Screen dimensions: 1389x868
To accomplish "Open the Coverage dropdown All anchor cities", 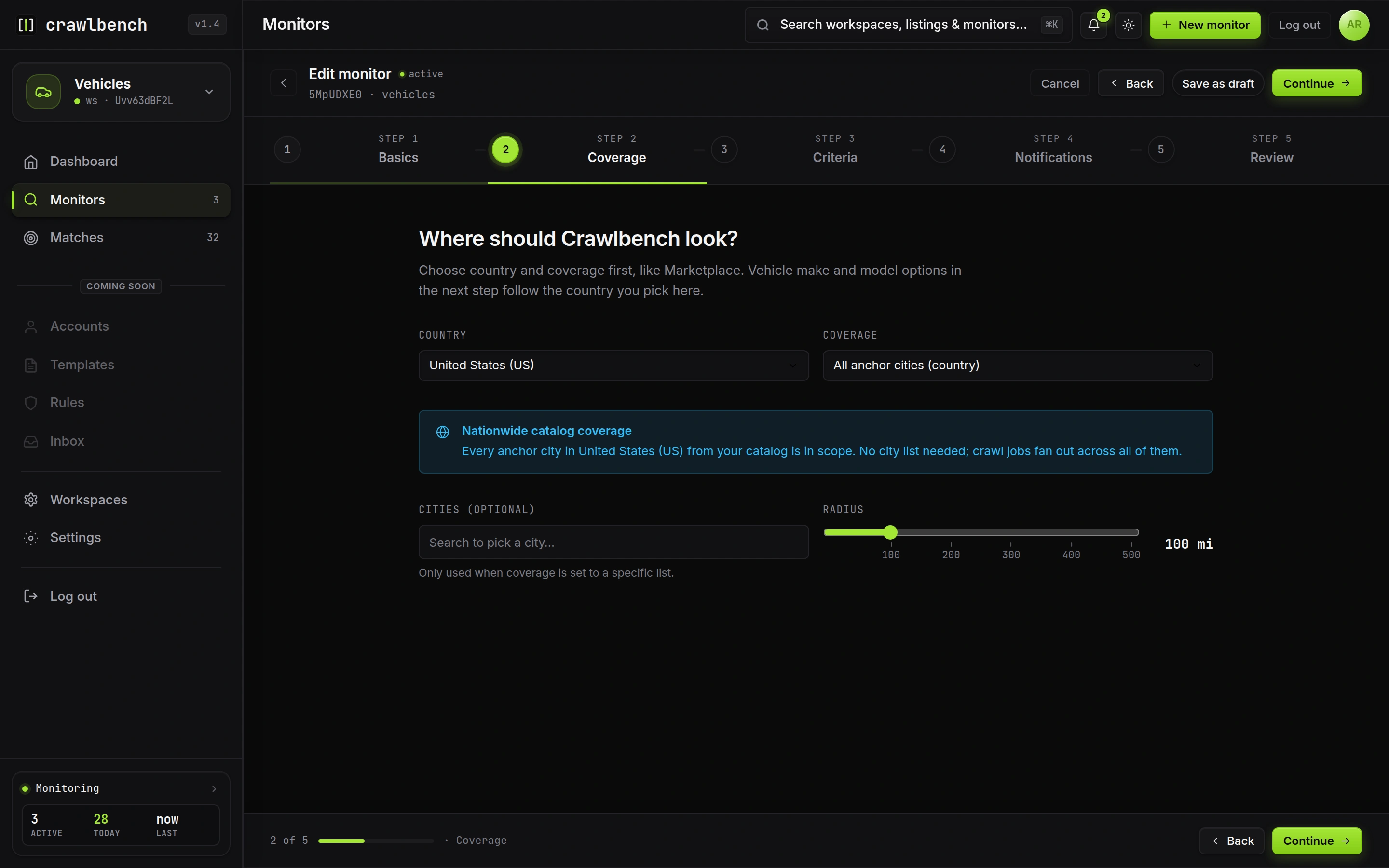I will [x=1018, y=366].
